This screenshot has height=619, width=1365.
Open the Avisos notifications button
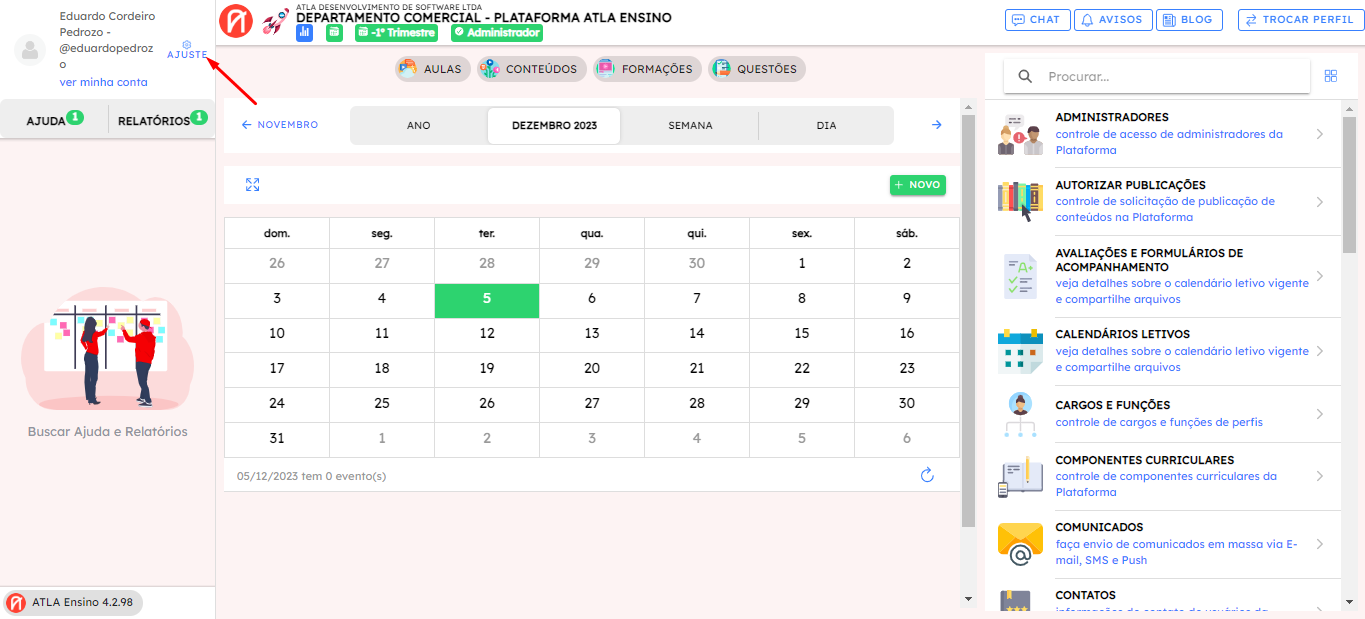(x=1113, y=20)
